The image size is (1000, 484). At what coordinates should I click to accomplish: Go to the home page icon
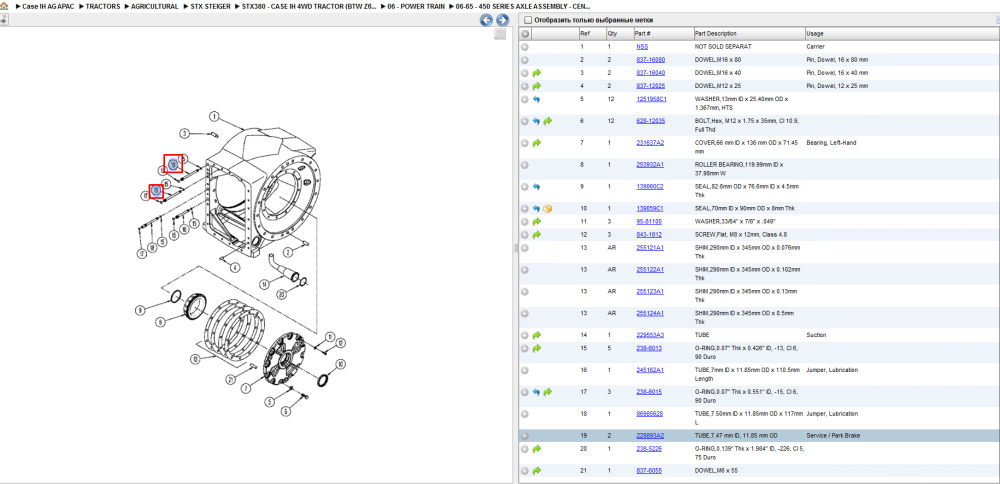tap(4, 6)
